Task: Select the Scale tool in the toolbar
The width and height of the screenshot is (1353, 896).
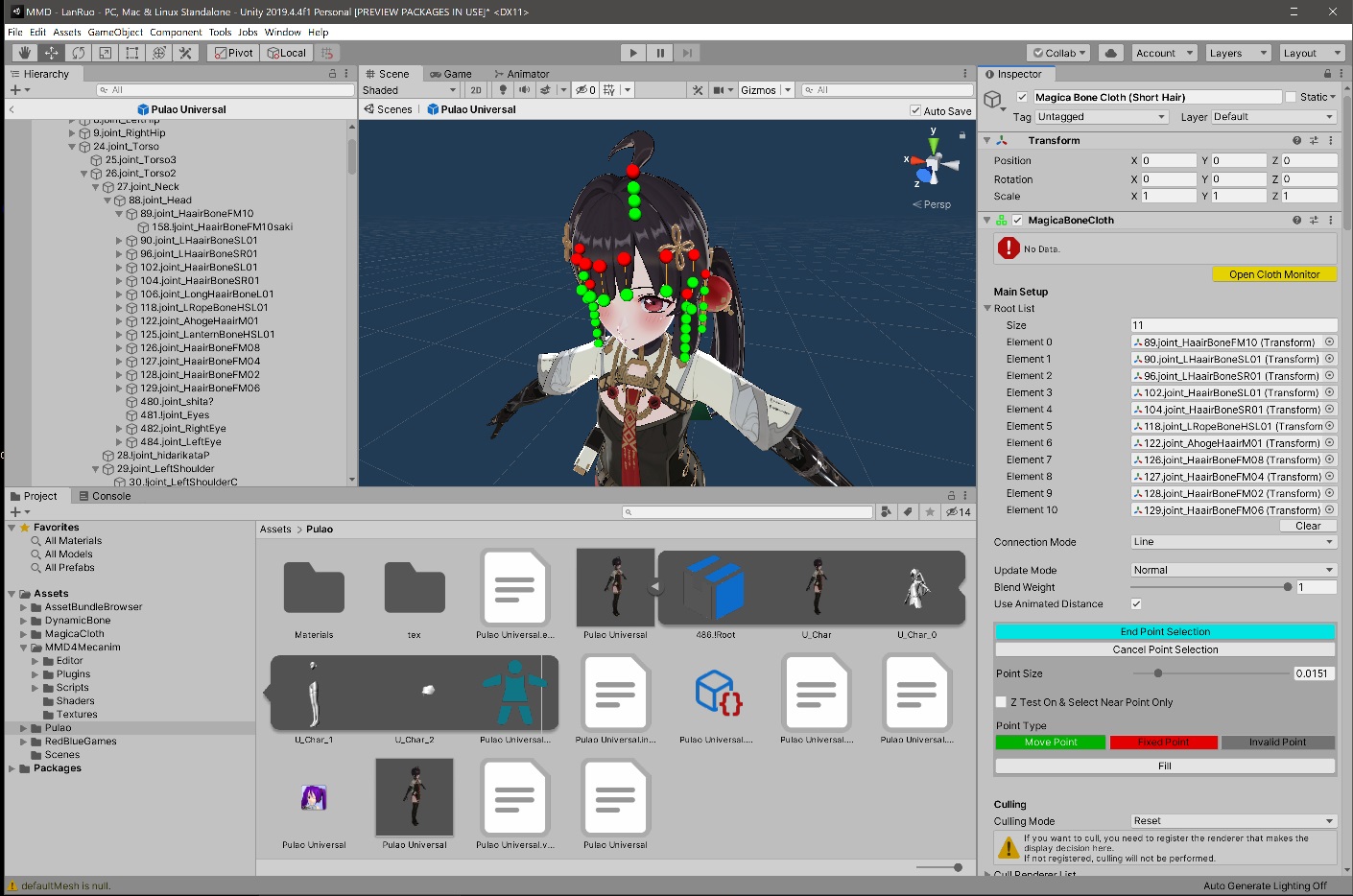Action: point(105,53)
